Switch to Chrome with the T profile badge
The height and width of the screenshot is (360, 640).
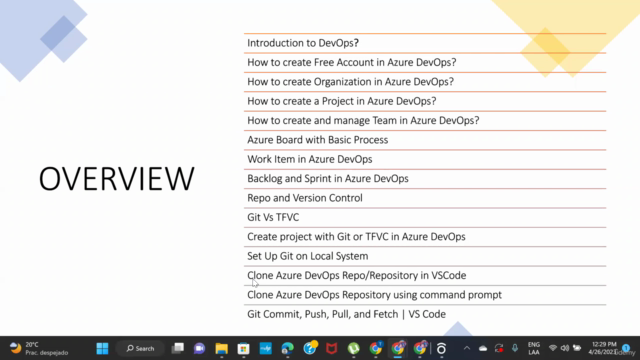(x=376, y=348)
